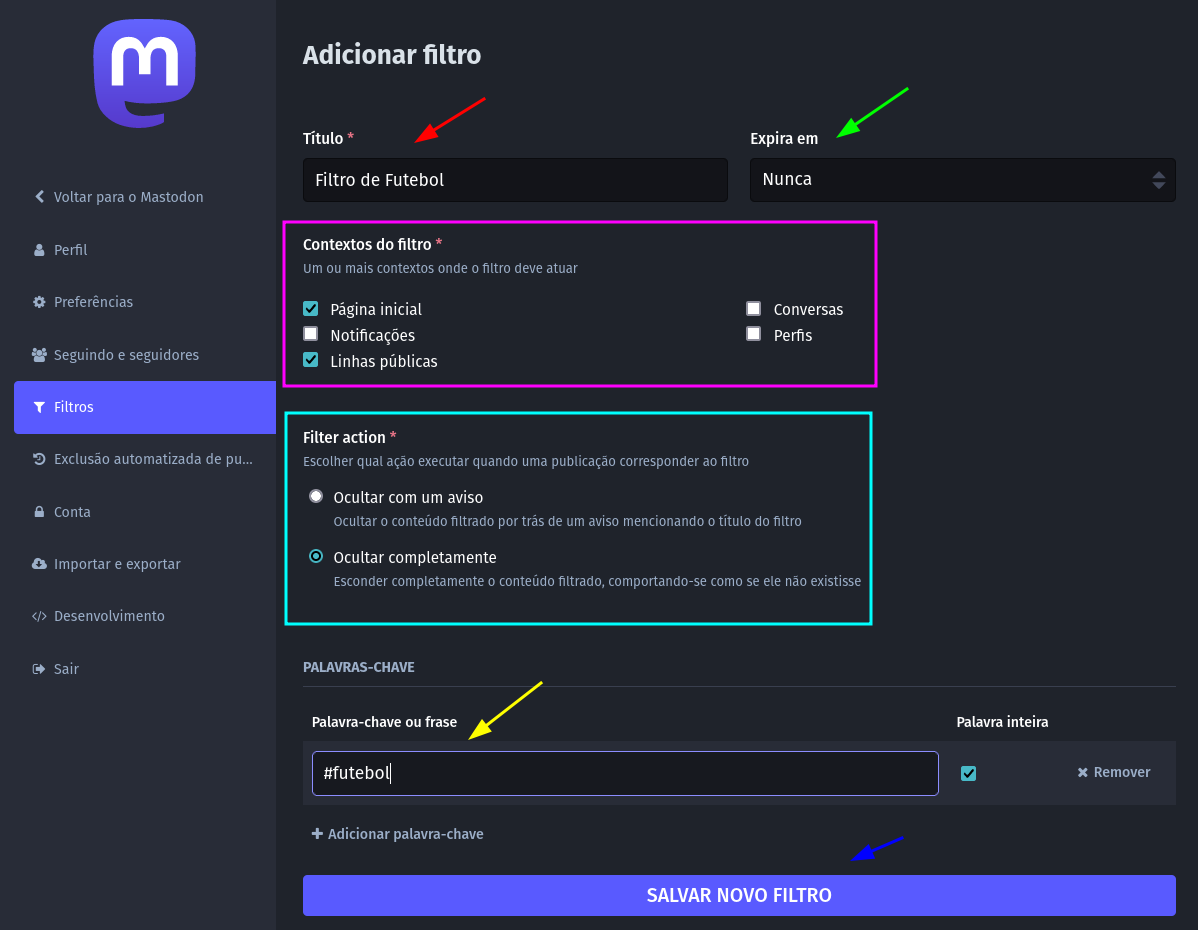Viewport: 1198px width, 930px height.
Task: Select the Filtros sidebar item
Action: (144, 407)
